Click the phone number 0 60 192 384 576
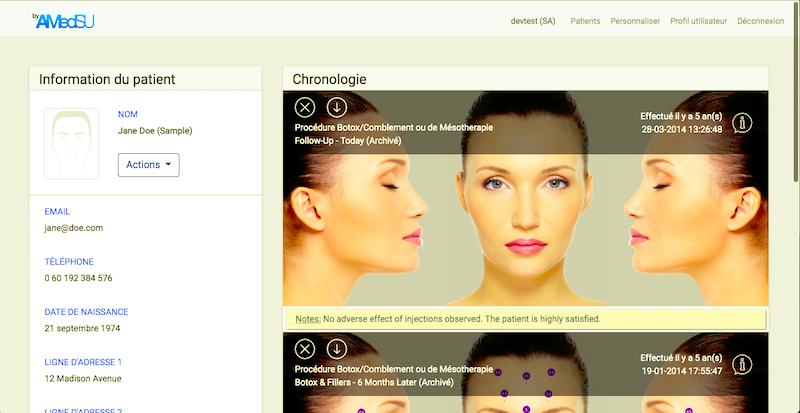This screenshot has height=413, width=800. 78,278
